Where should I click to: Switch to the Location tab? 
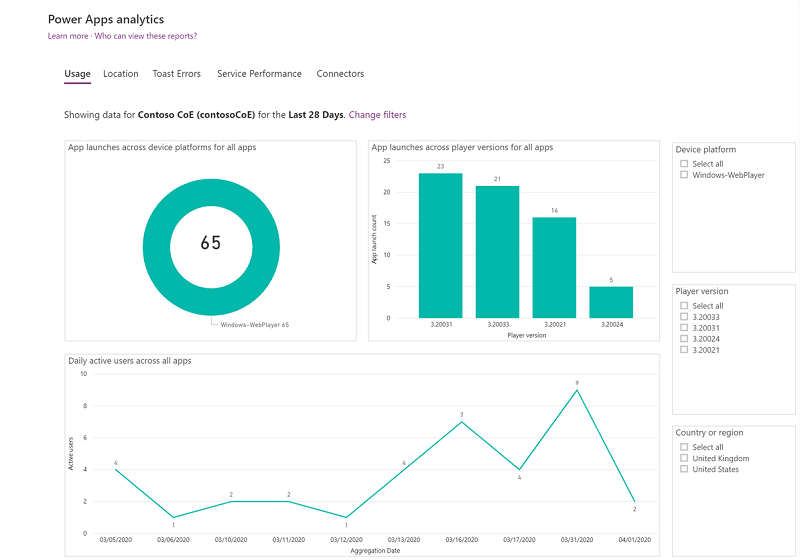pyautogui.click(x=121, y=74)
